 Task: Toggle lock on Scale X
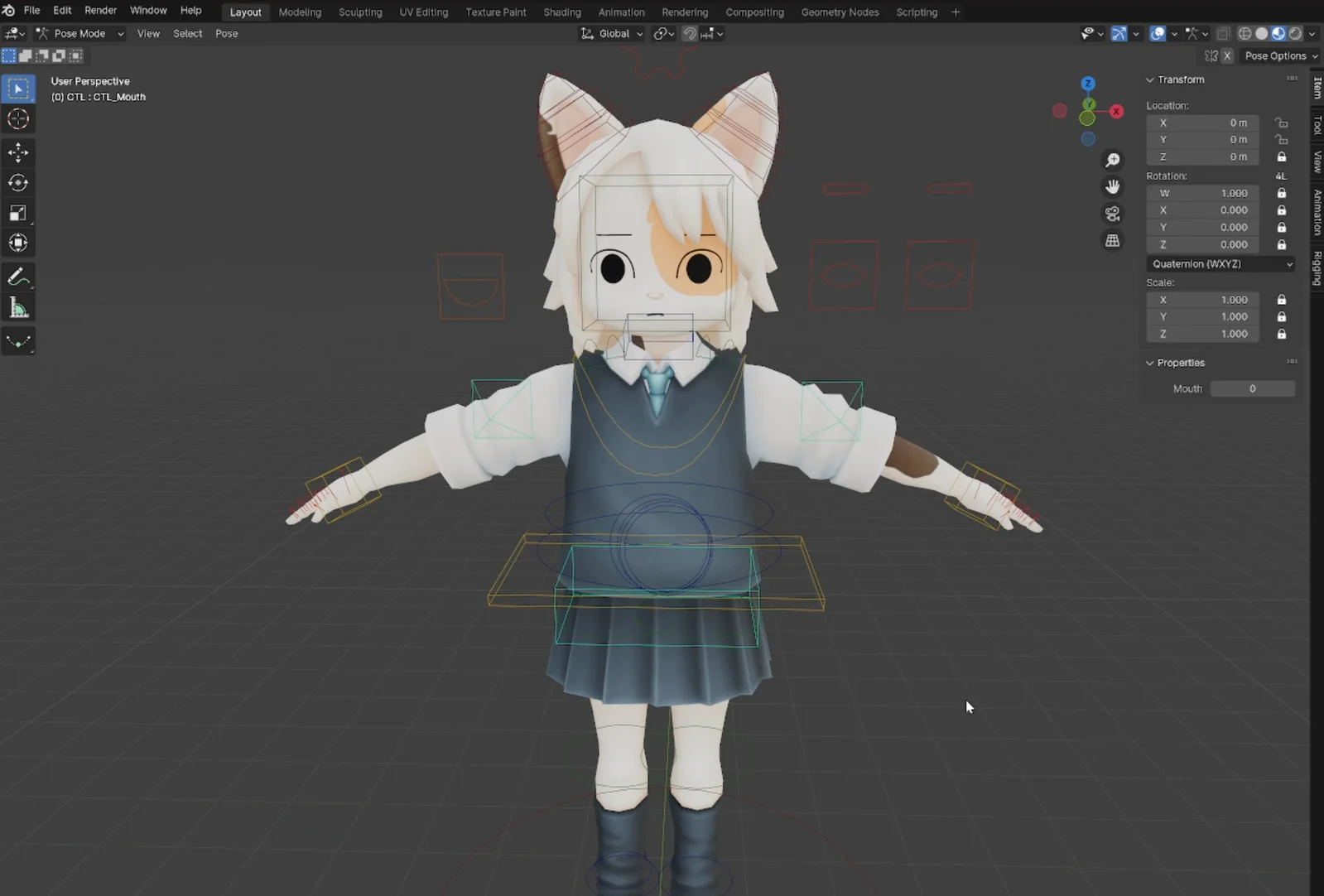pos(1282,300)
